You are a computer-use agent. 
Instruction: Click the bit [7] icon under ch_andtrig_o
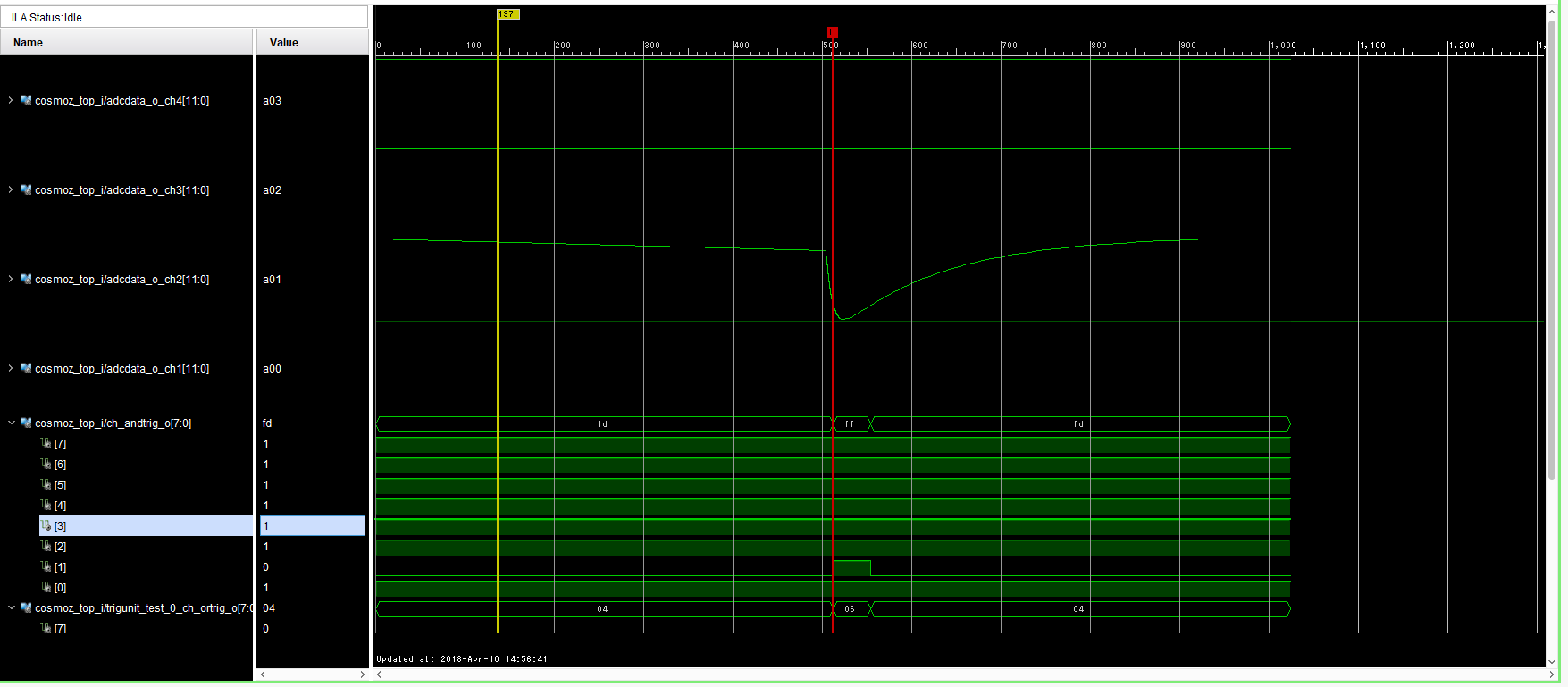46,444
